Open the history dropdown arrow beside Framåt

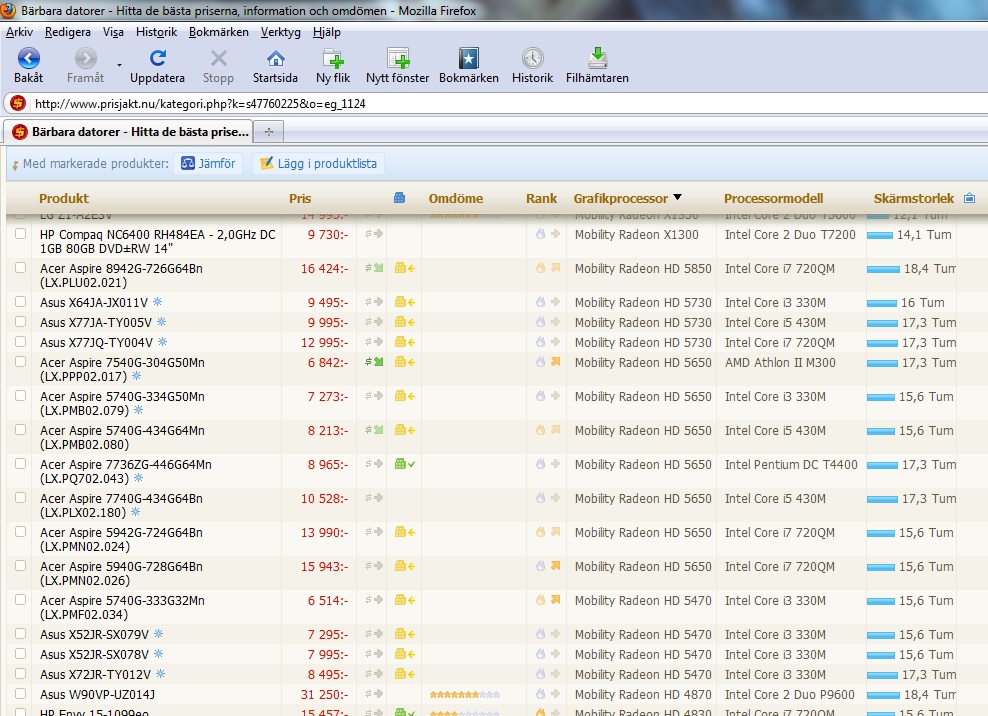119,65
